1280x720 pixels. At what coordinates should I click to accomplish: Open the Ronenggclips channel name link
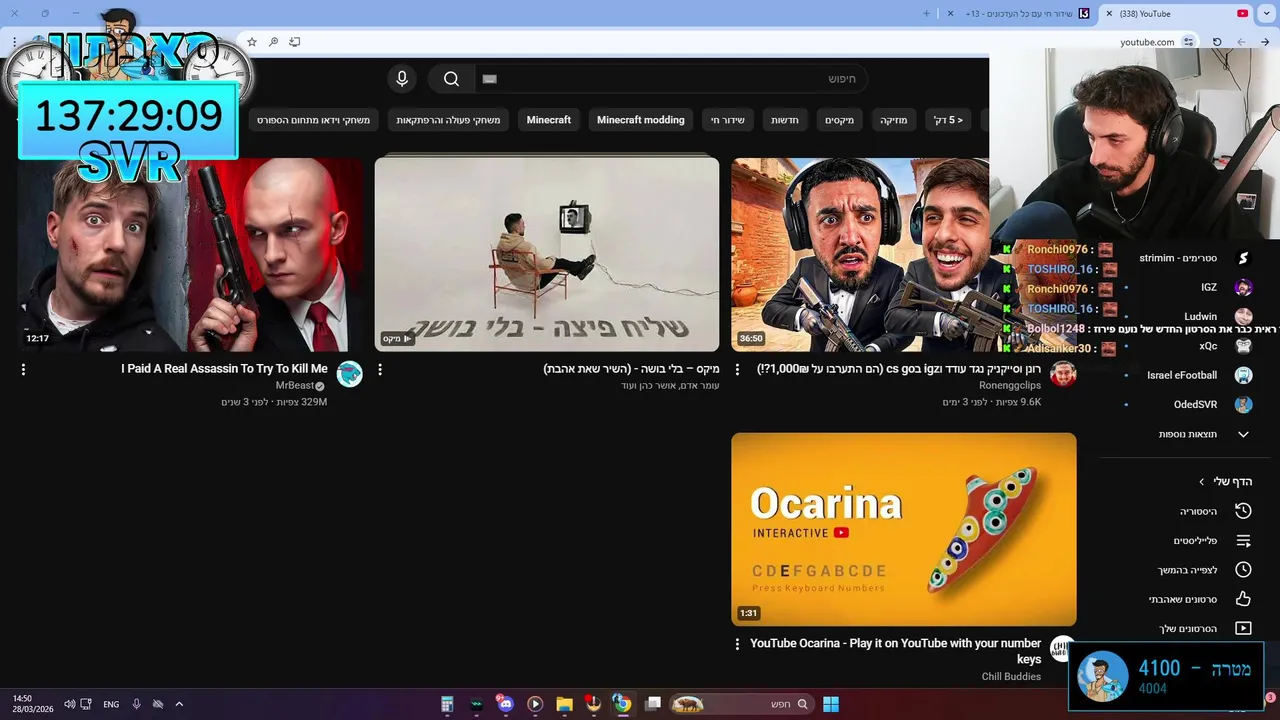click(x=1010, y=386)
